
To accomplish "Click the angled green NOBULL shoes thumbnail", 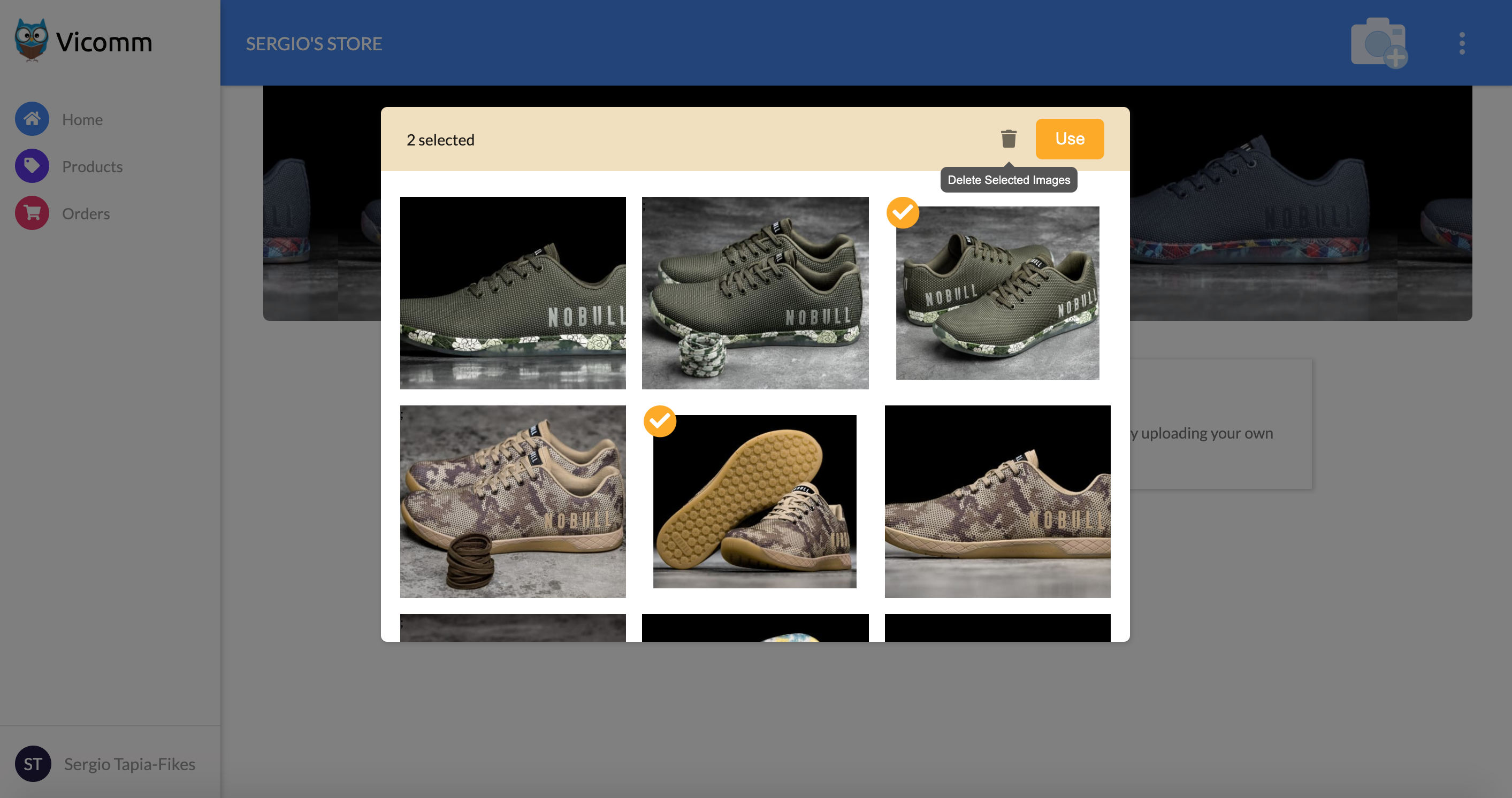I will 997,293.
